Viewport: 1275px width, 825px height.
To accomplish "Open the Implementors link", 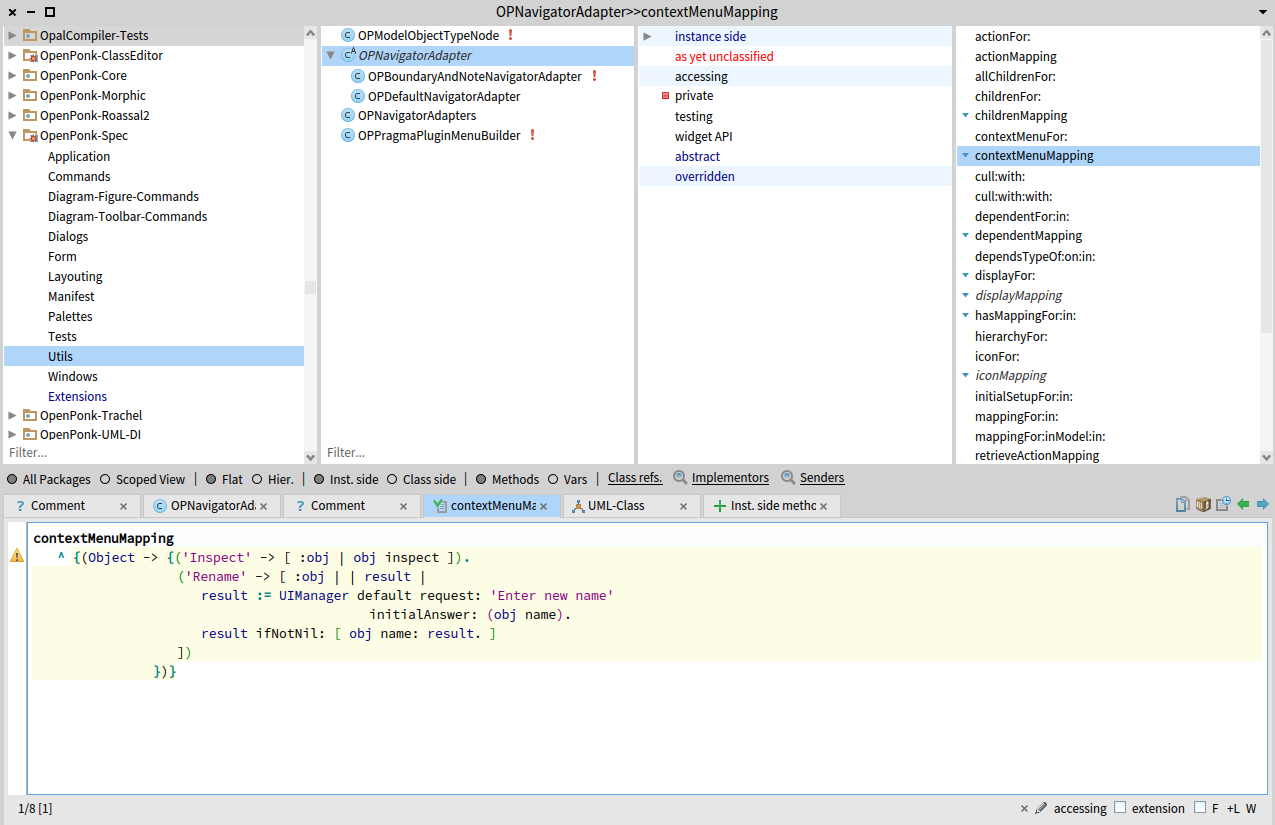I will click(730, 478).
